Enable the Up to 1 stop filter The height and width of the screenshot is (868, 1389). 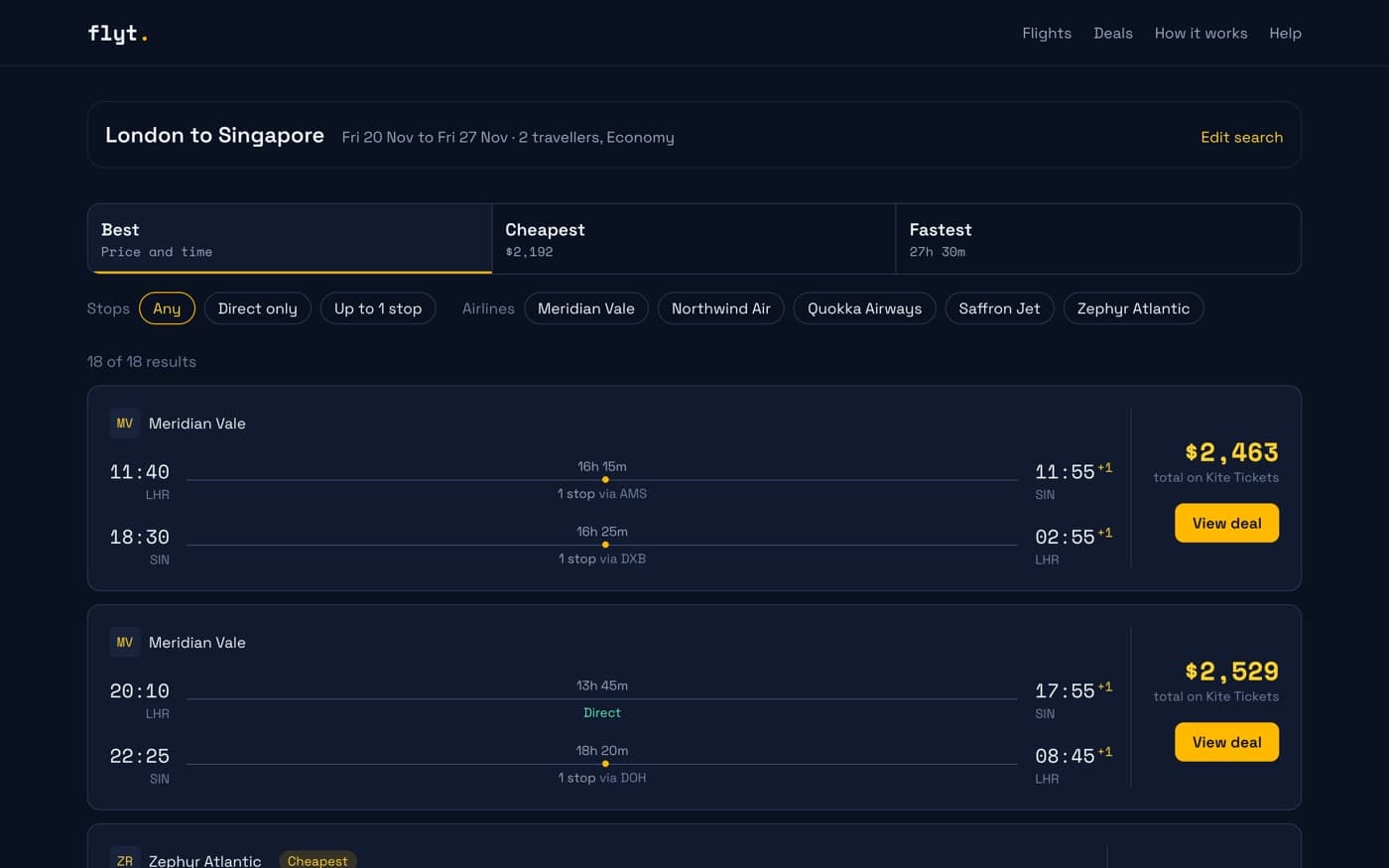point(378,309)
